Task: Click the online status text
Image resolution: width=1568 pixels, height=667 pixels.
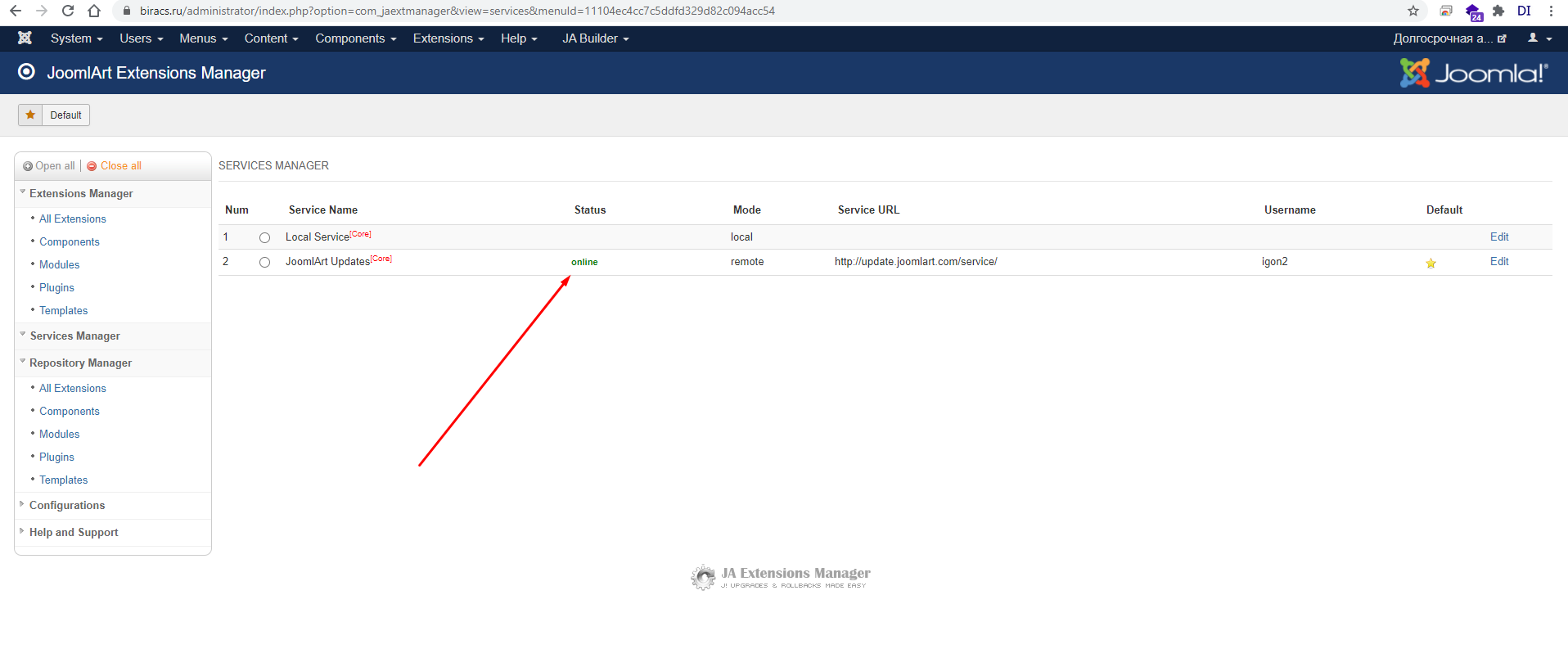Action: point(584,262)
